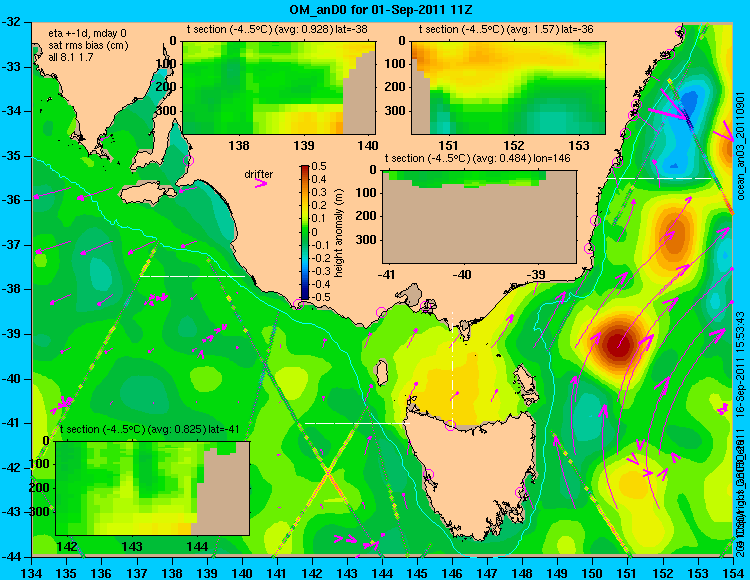Click the drifter legend arrow symbol
Screen dimensions: 750x580
point(261,183)
